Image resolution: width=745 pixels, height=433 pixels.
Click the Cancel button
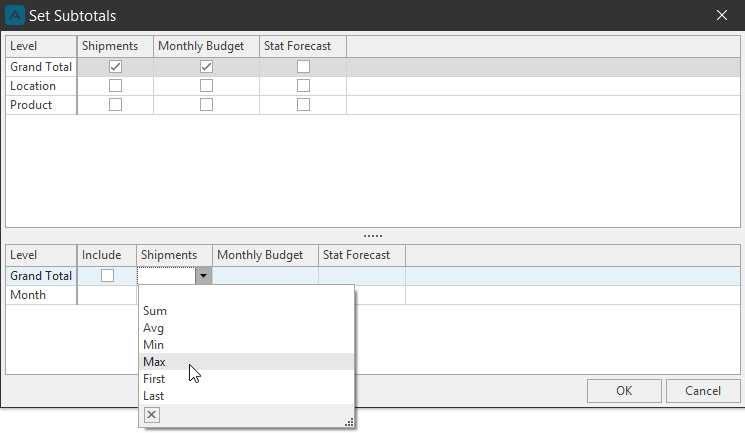(x=703, y=391)
